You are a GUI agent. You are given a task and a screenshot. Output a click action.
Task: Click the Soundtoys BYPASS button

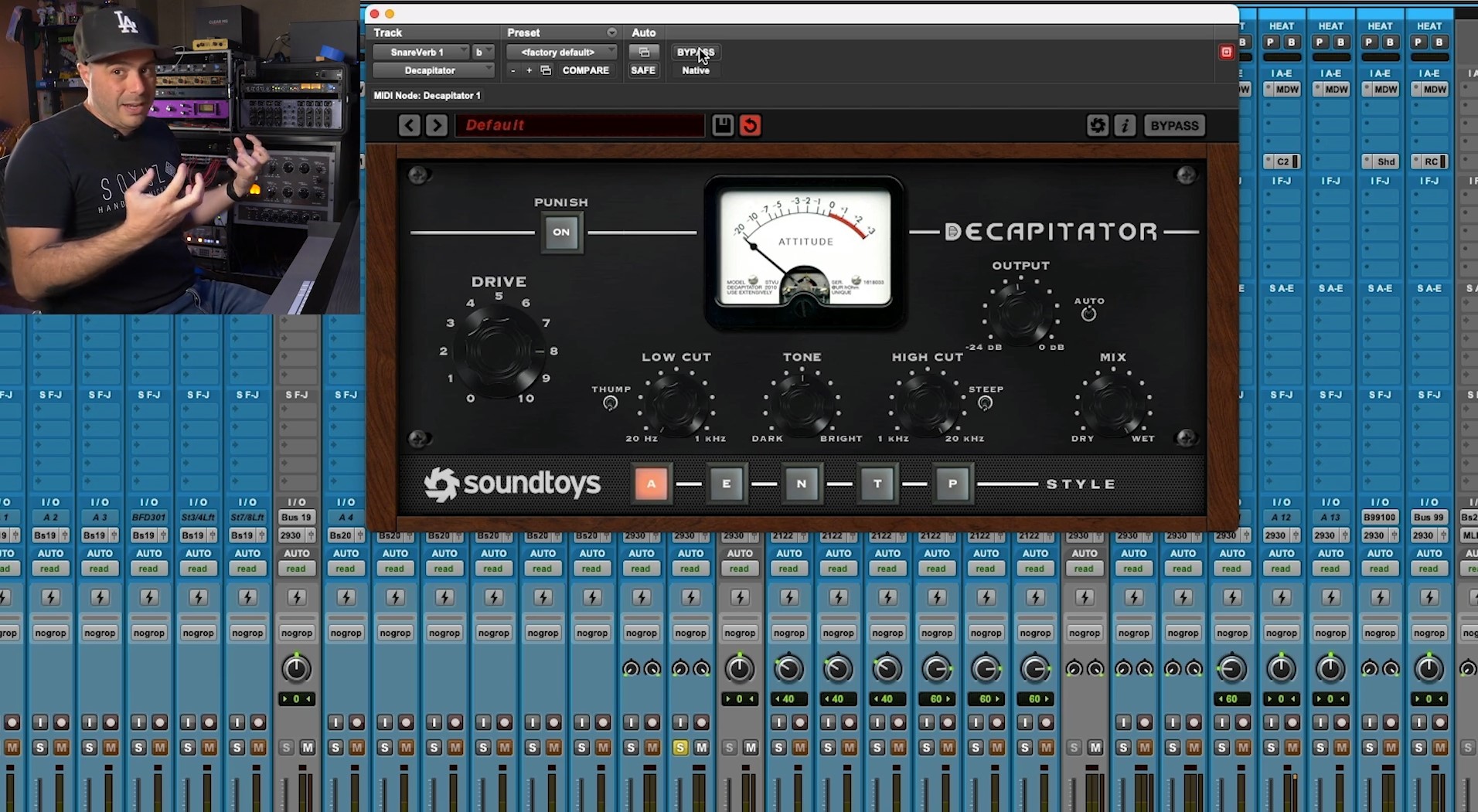(1174, 125)
